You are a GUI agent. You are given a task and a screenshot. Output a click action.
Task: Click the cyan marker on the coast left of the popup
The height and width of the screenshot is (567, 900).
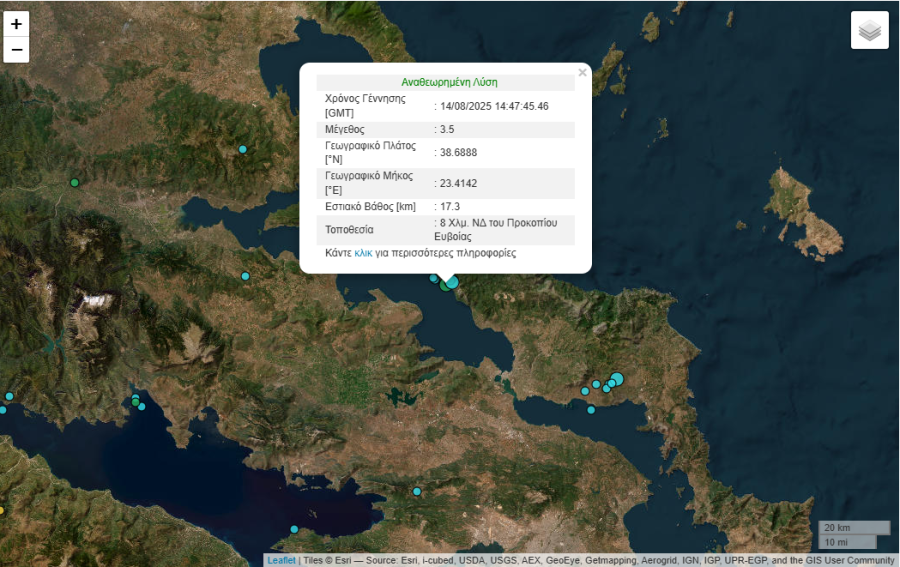point(245,276)
